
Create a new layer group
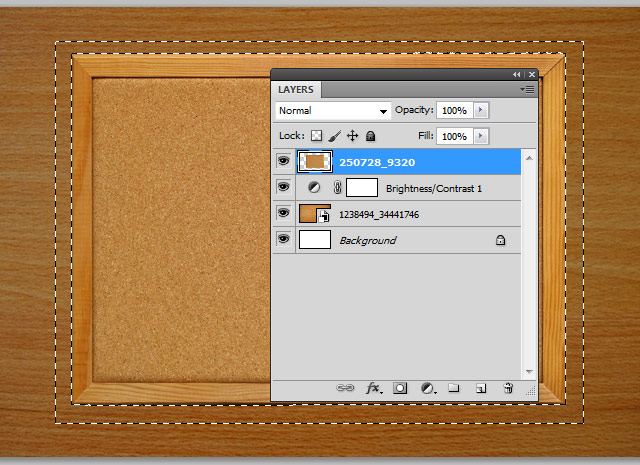(453, 387)
